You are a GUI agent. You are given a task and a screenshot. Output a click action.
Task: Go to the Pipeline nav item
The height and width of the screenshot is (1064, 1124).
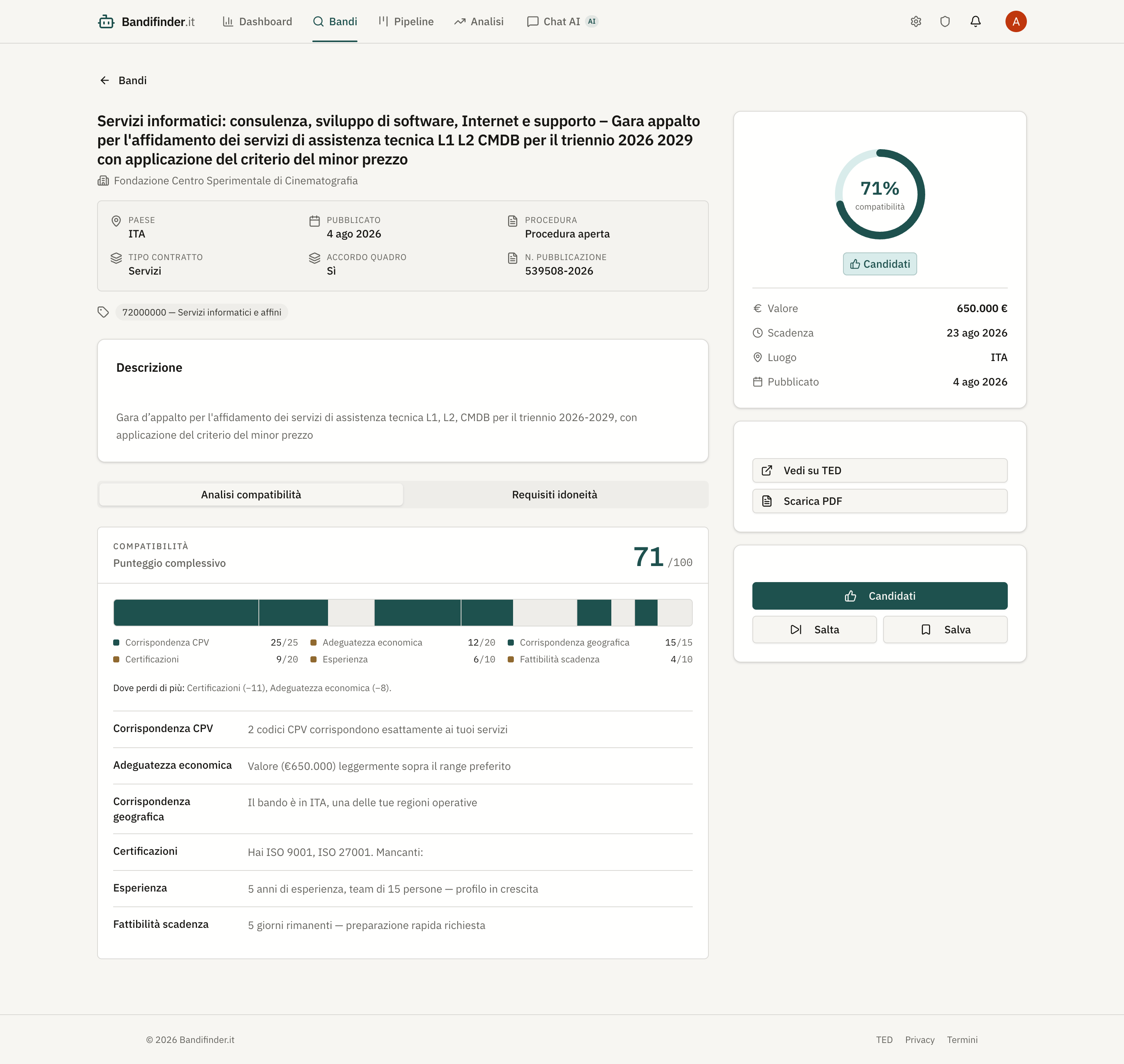[x=406, y=21]
